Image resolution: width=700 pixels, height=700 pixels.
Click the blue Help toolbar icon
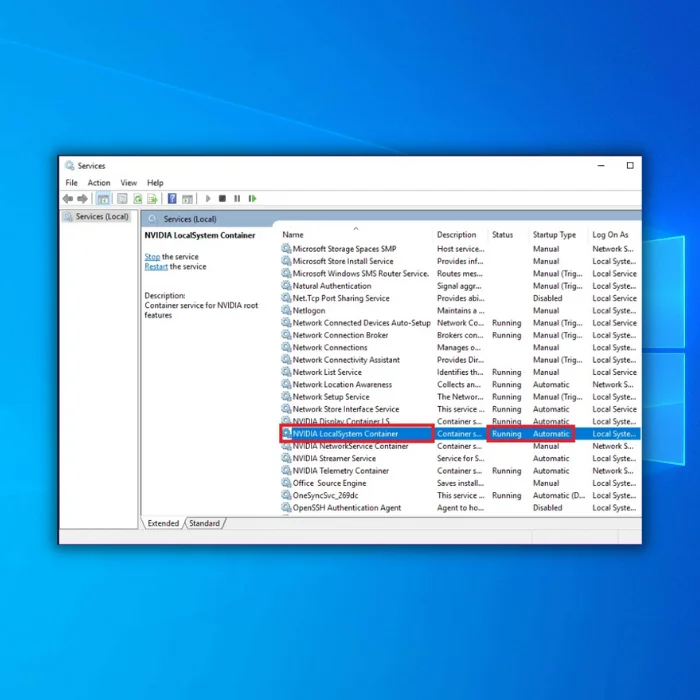(172, 199)
